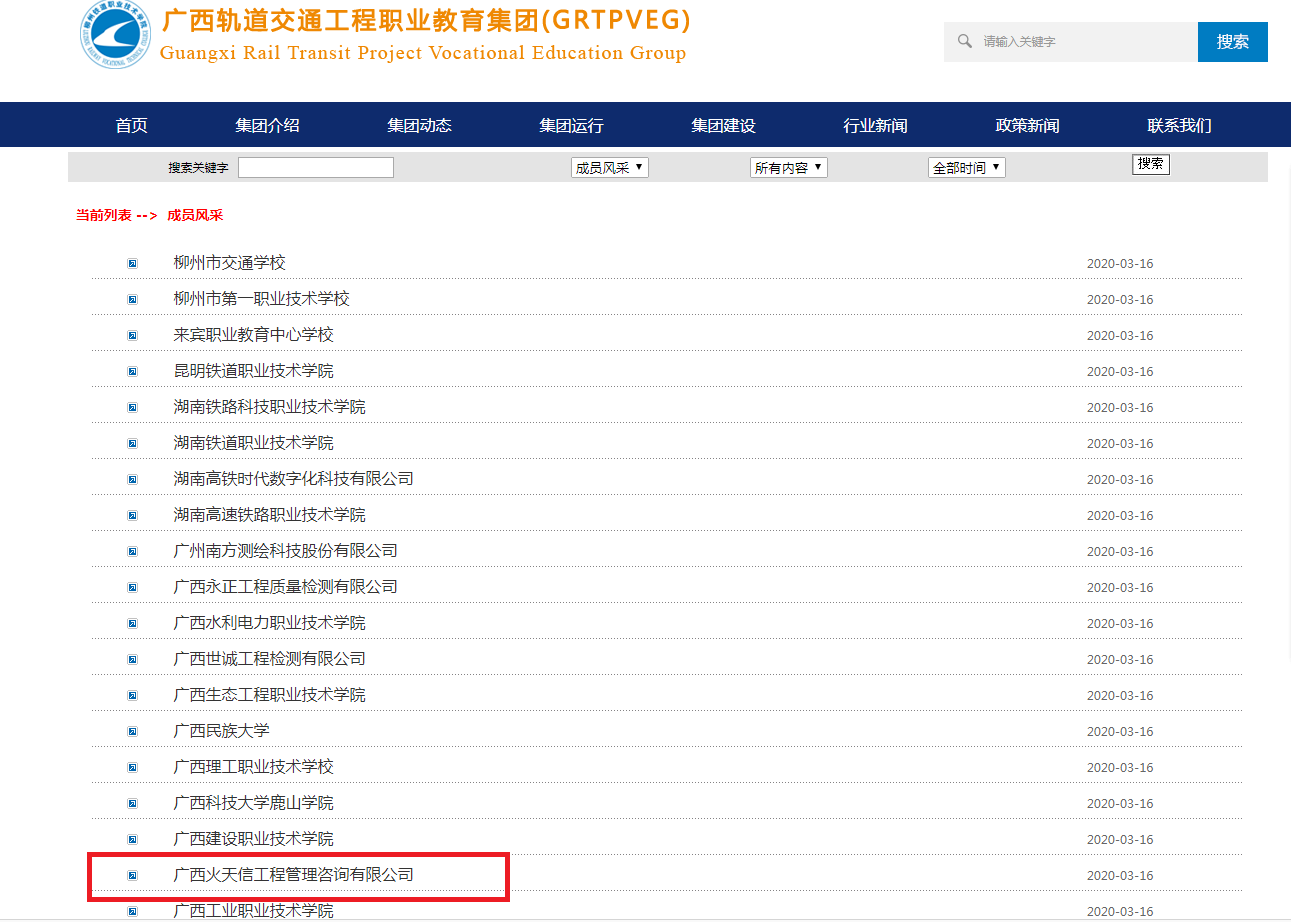This screenshot has width=1291, height=922.
Task: Open the 湖南高铁时代数字化科技有限公司 link
Action: [x=293, y=479]
